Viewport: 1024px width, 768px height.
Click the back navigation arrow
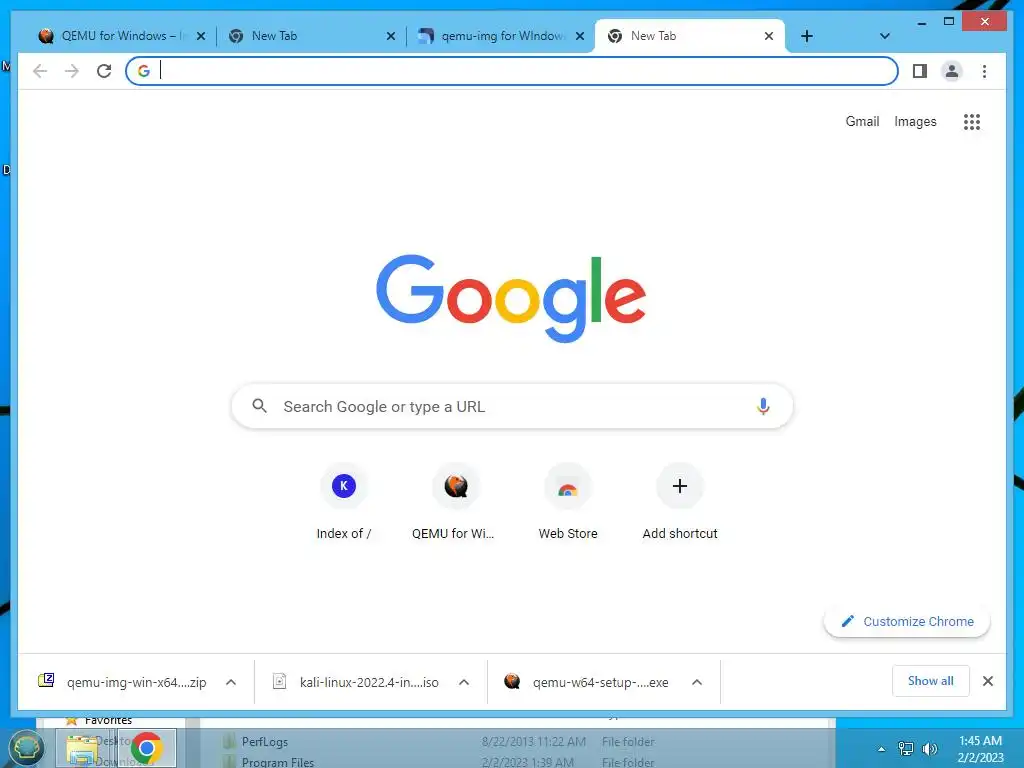(40, 71)
